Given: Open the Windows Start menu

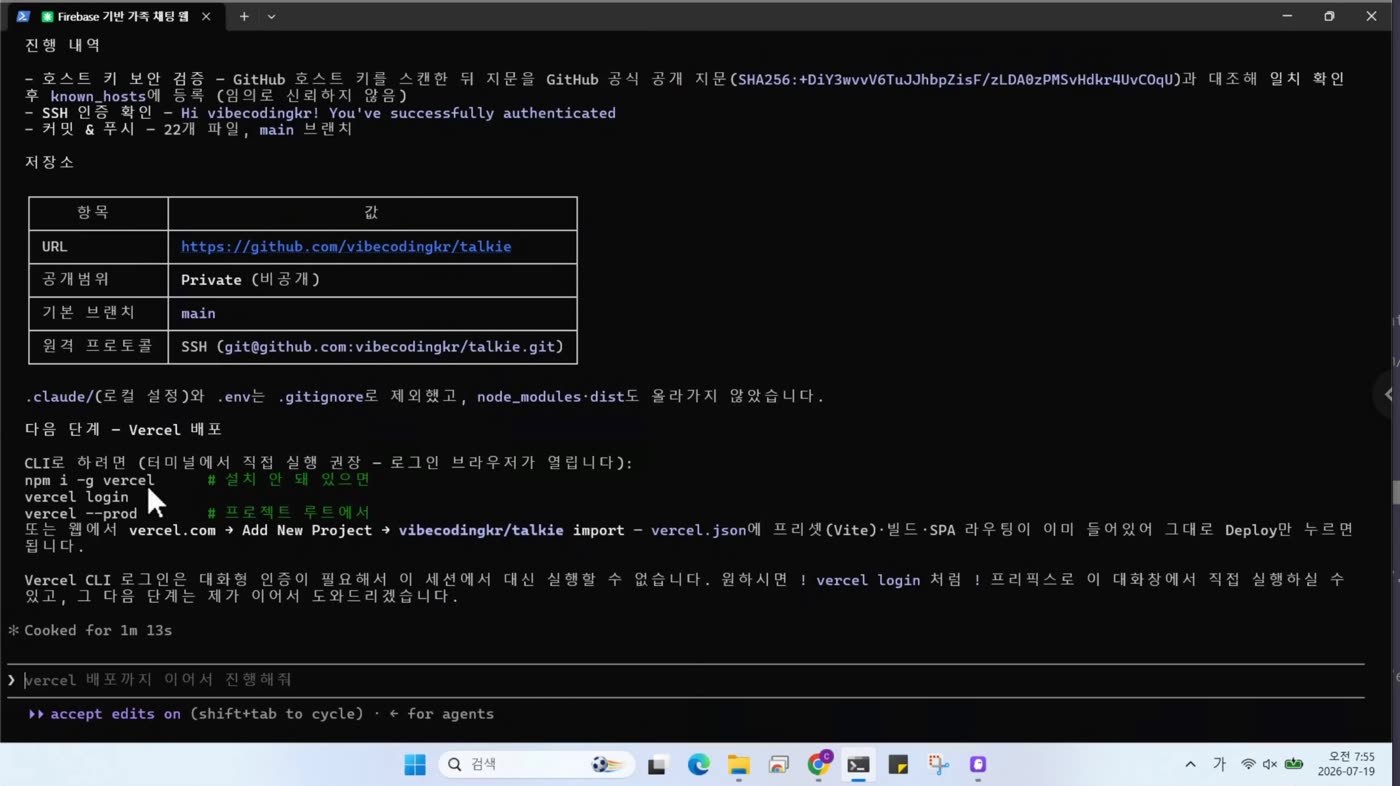Looking at the screenshot, I should (x=415, y=765).
